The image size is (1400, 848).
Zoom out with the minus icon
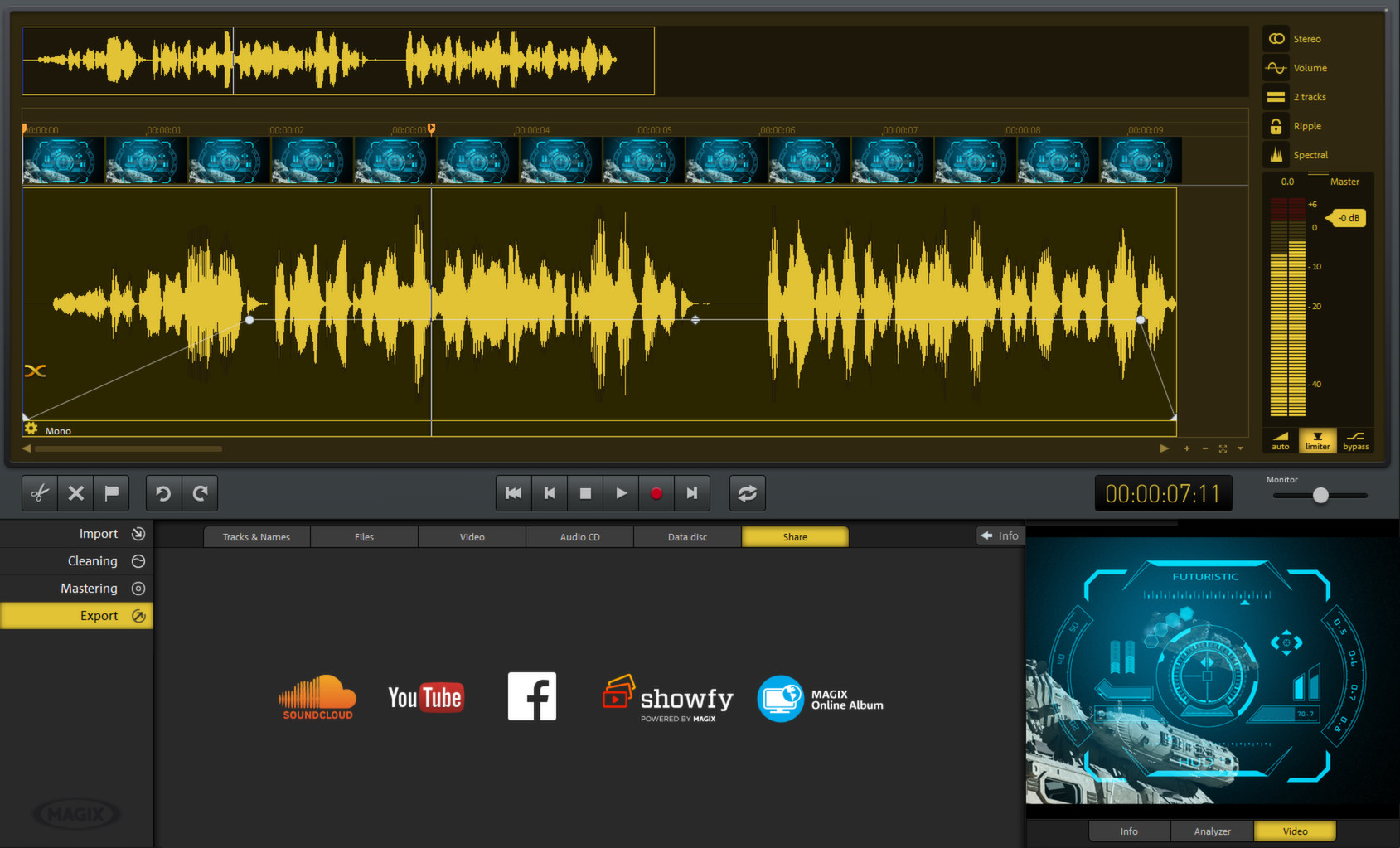(1204, 448)
